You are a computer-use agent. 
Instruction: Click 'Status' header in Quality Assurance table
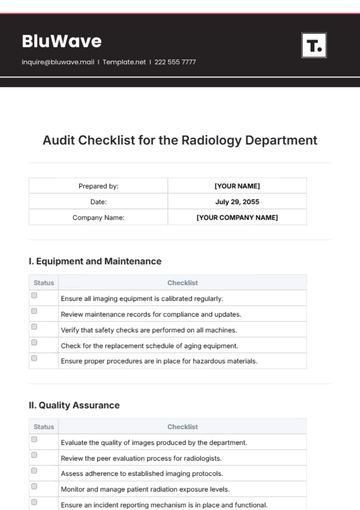[44, 427]
